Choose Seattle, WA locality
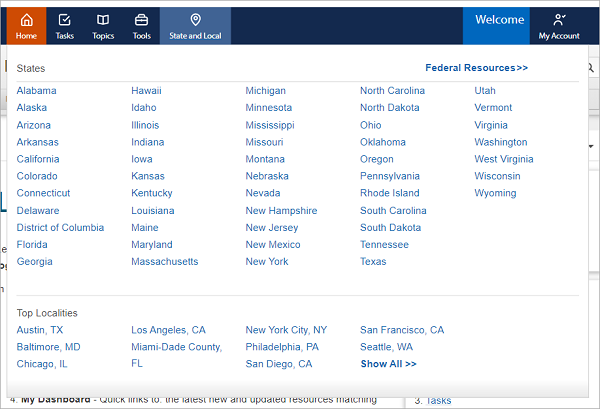600x409 pixels. click(x=387, y=347)
